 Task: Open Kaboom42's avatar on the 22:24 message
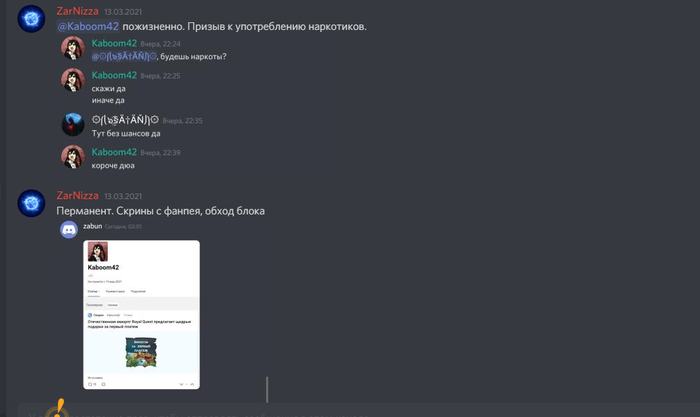pyautogui.click(x=73, y=48)
